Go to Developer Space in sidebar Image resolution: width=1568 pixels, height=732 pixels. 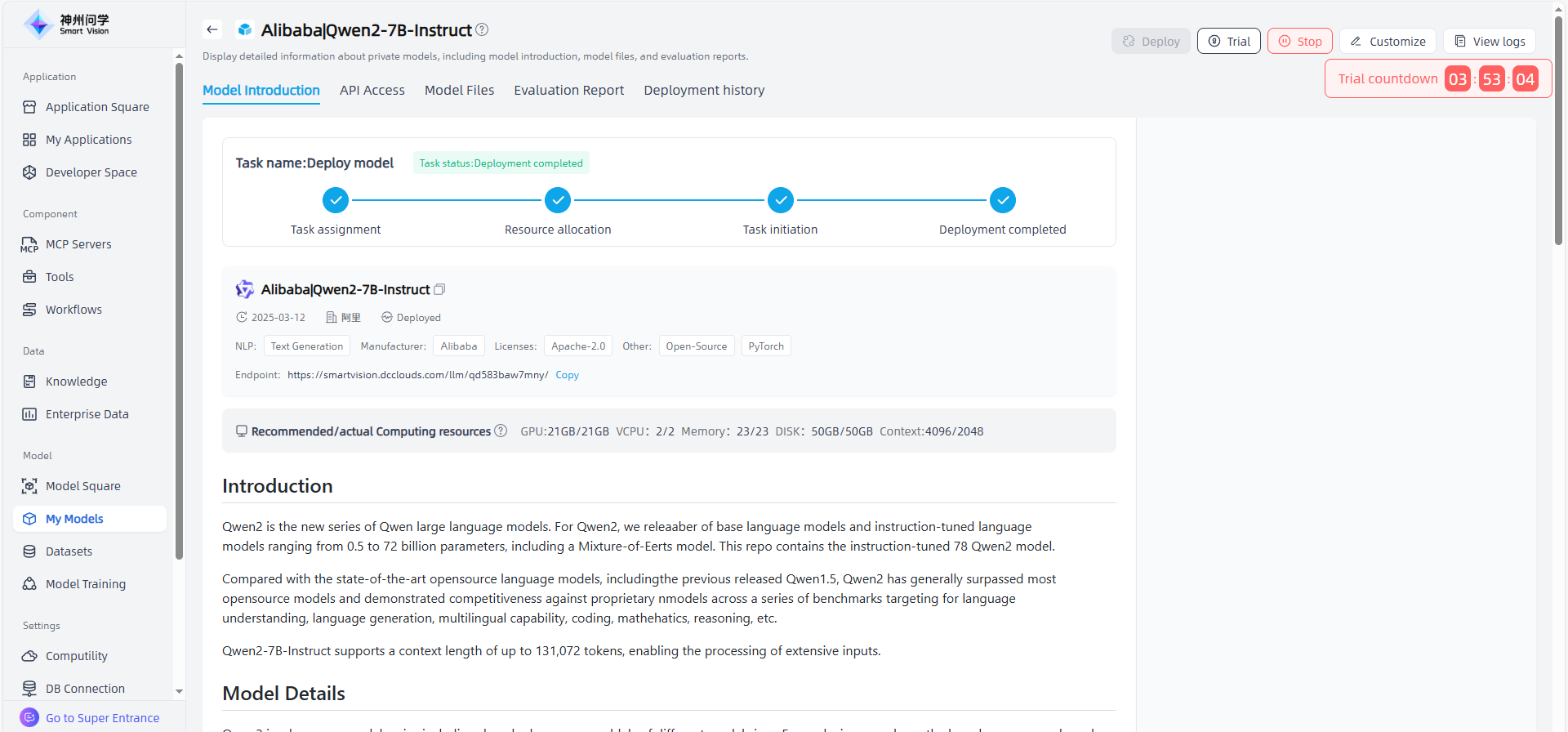[91, 172]
